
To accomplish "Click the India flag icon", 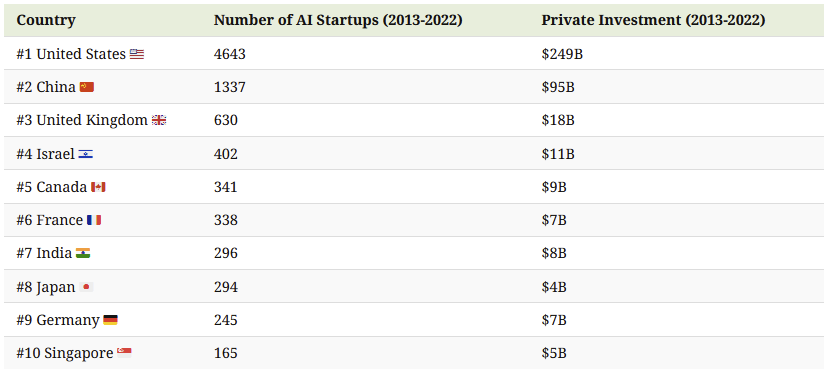I will 83,254.
